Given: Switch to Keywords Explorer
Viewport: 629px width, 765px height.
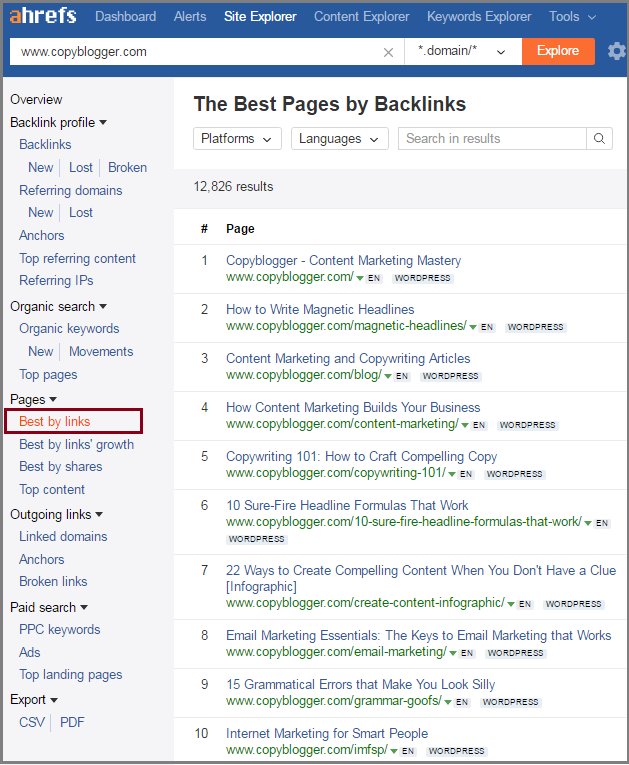Looking at the screenshot, I should pos(481,17).
